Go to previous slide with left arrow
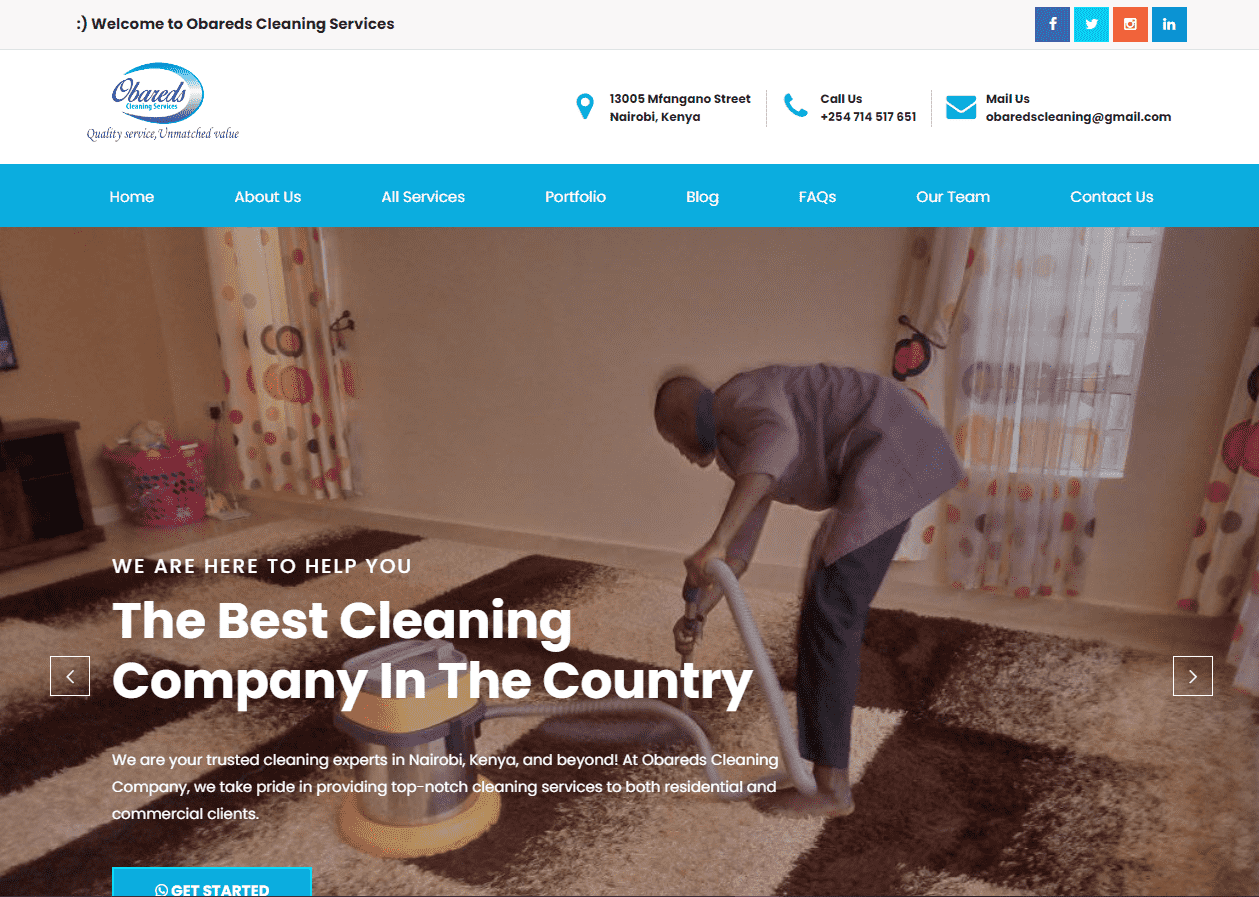1259x897 pixels. (70, 676)
